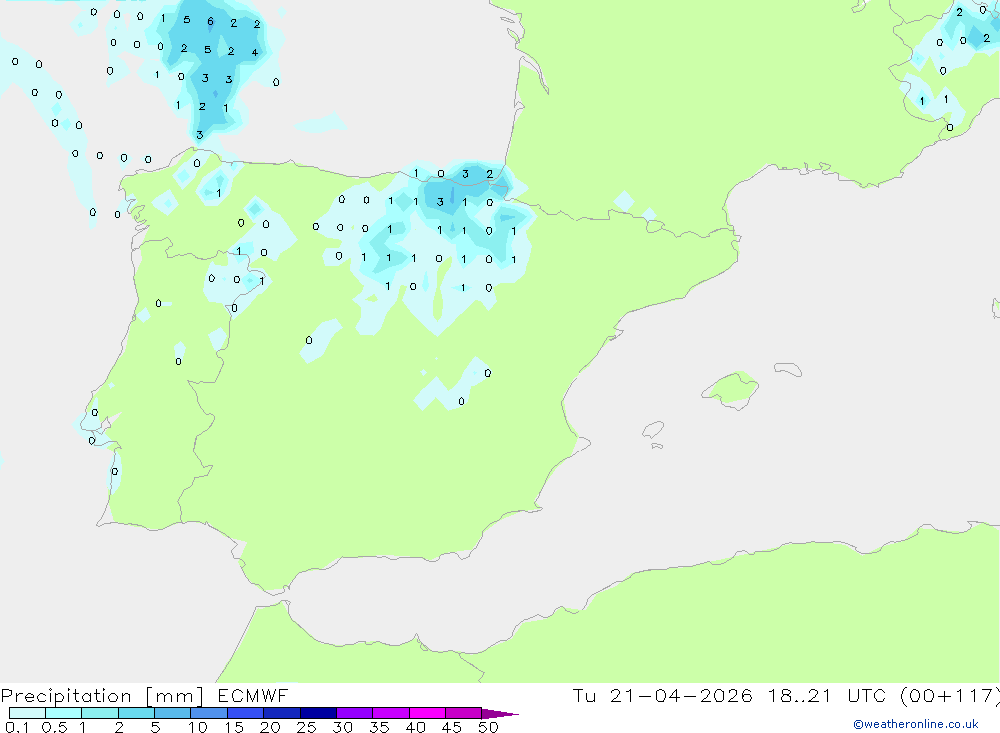The width and height of the screenshot is (1000, 733).
Task: Click the legend swatch between 0.1 and 0.5
Action: coord(27,713)
